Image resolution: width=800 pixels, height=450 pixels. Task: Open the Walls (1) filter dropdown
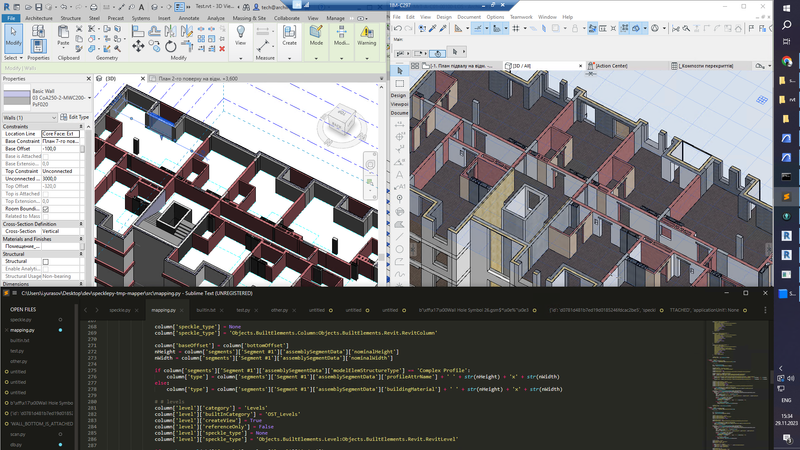click(30, 118)
